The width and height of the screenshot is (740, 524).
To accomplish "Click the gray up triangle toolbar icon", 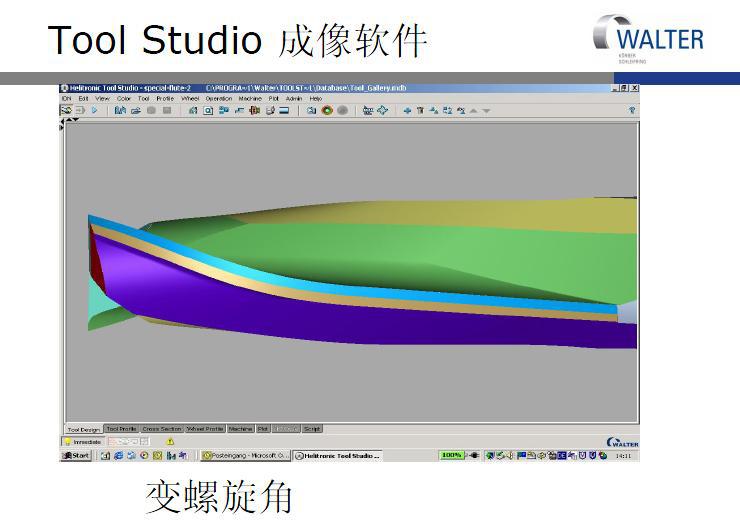I will pos(474,111).
